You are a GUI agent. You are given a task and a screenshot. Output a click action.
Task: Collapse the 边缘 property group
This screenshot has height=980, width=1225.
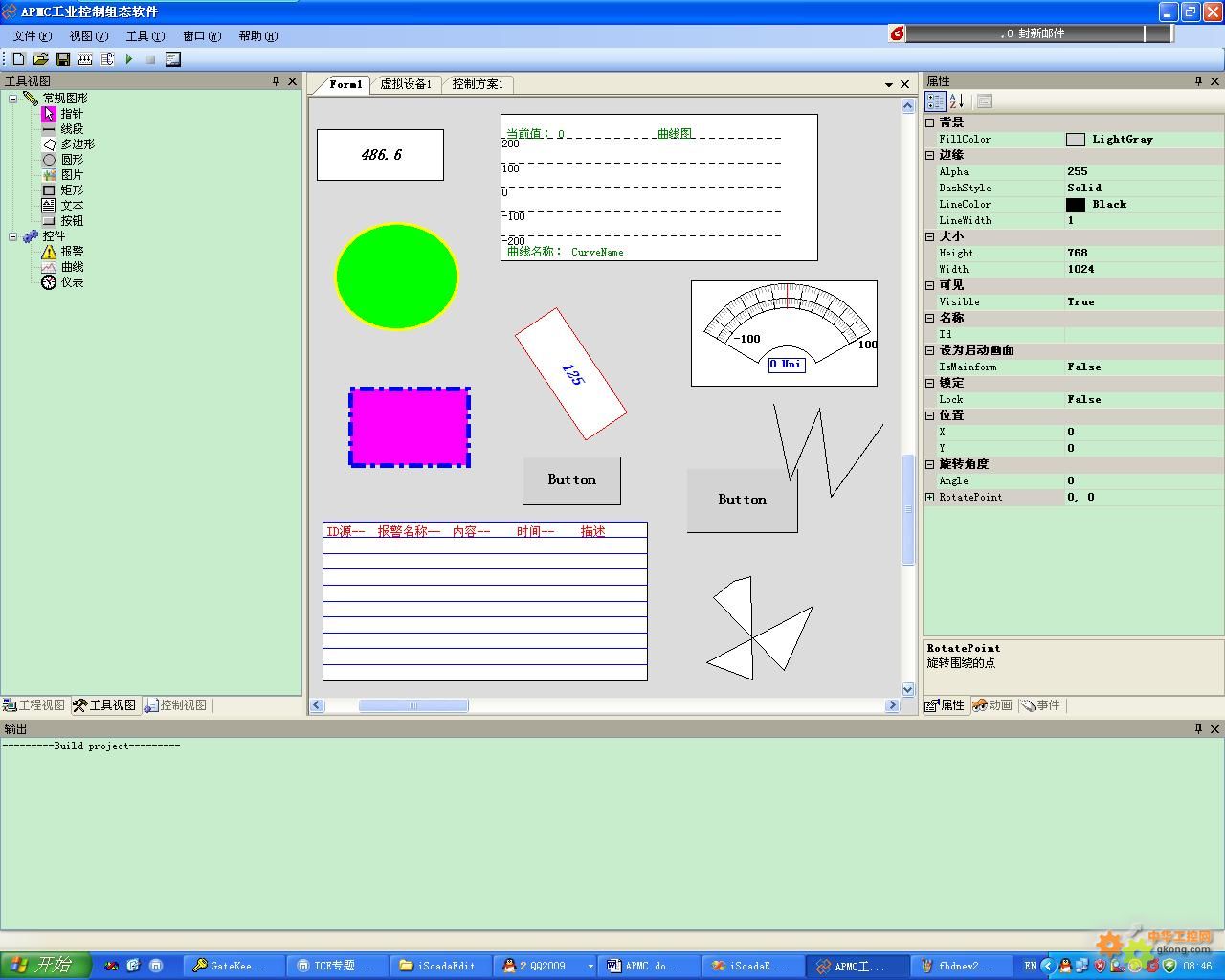[930, 155]
